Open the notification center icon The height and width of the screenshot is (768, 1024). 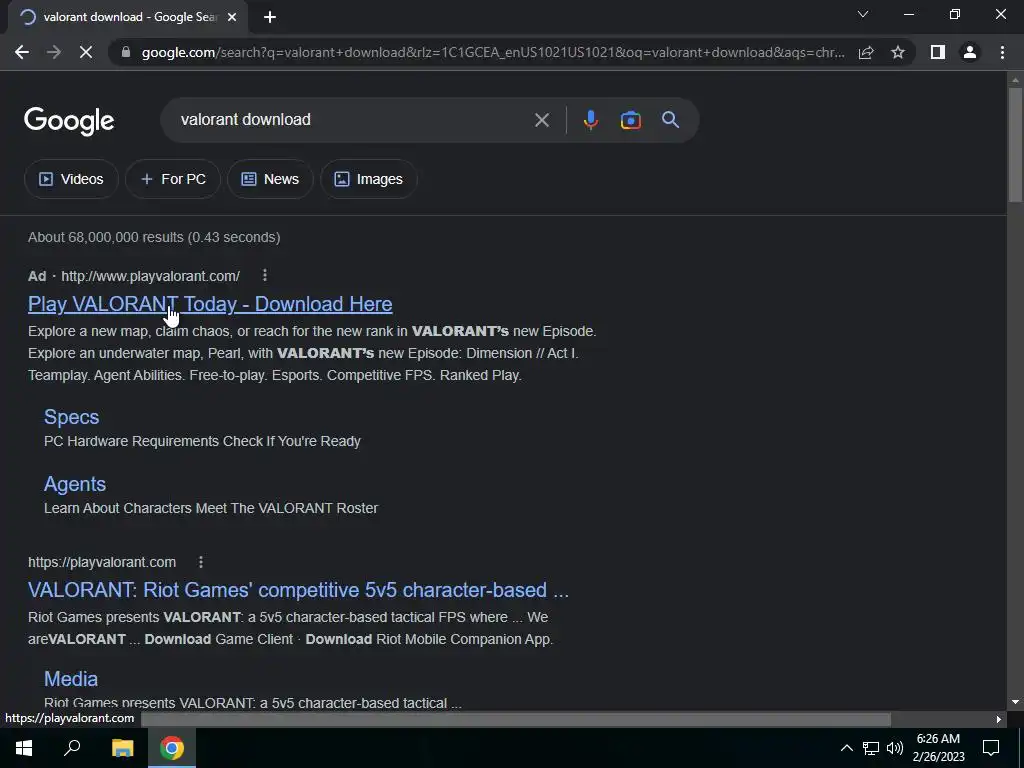(991, 748)
